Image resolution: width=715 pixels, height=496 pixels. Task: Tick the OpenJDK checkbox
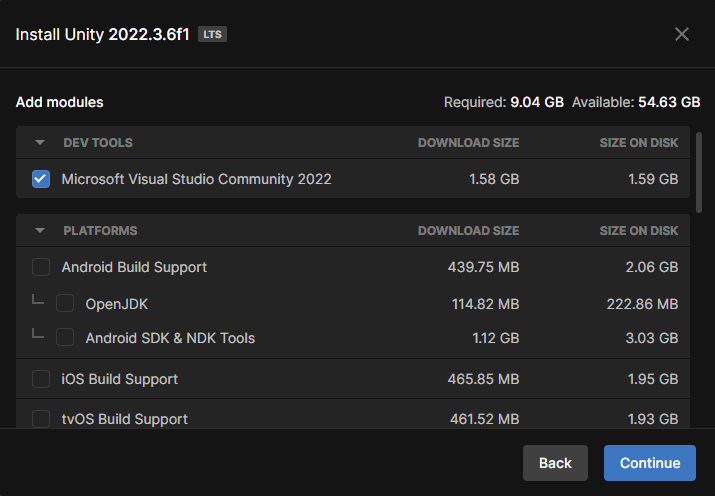pyautogui.click(x=65, y=303)
